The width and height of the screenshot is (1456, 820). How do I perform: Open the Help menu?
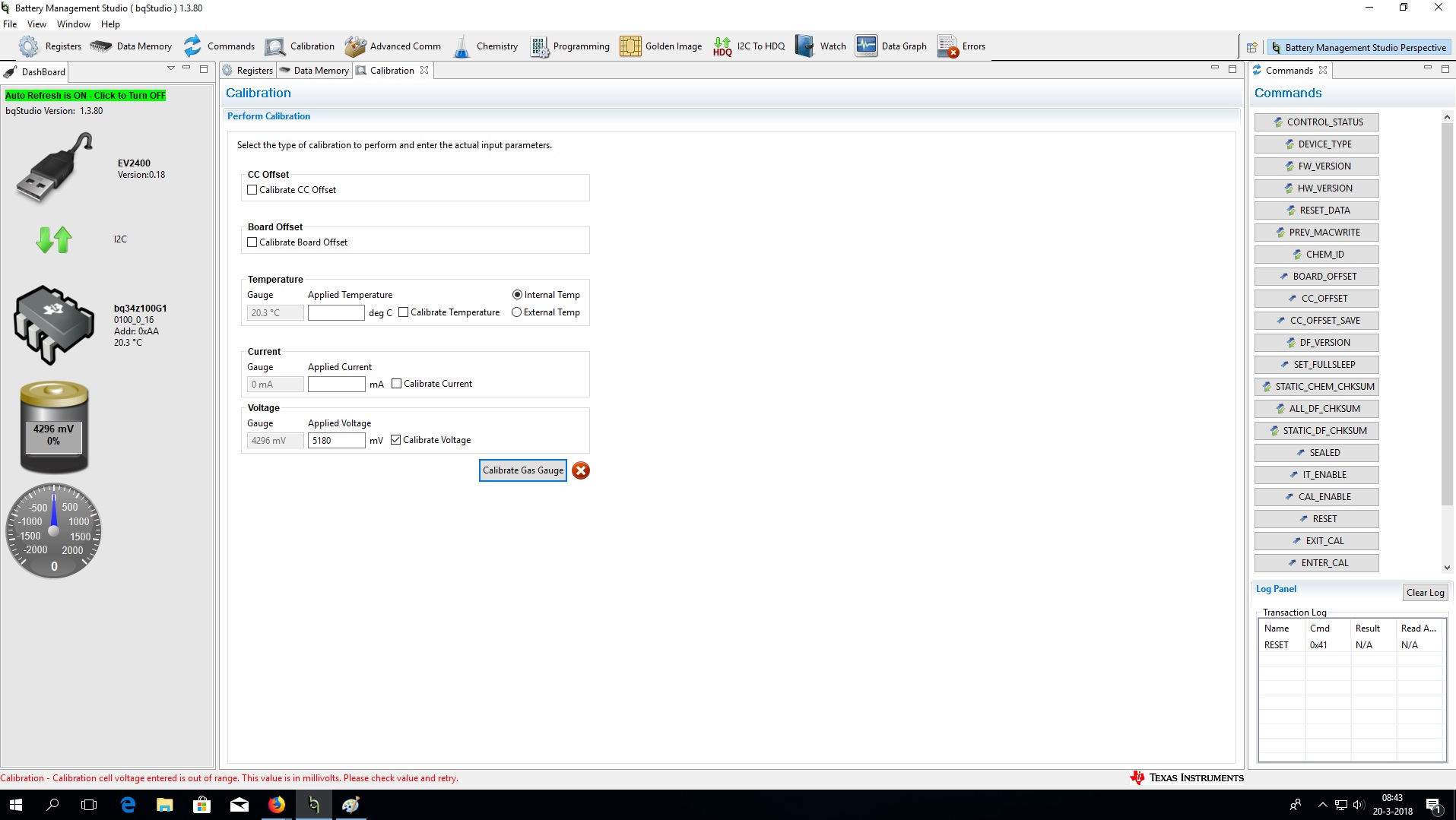pyautogui.click(x=110, y=24)
